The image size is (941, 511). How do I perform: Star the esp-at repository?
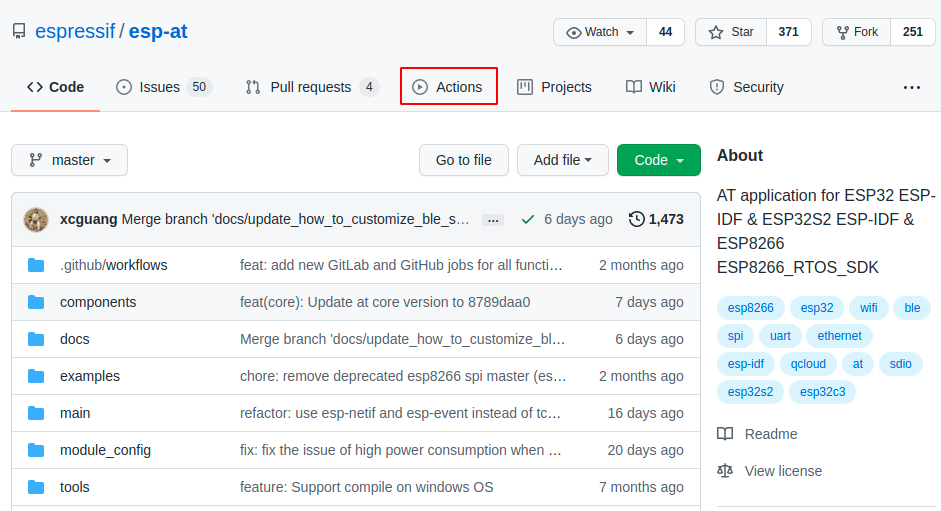coord(732,32)
